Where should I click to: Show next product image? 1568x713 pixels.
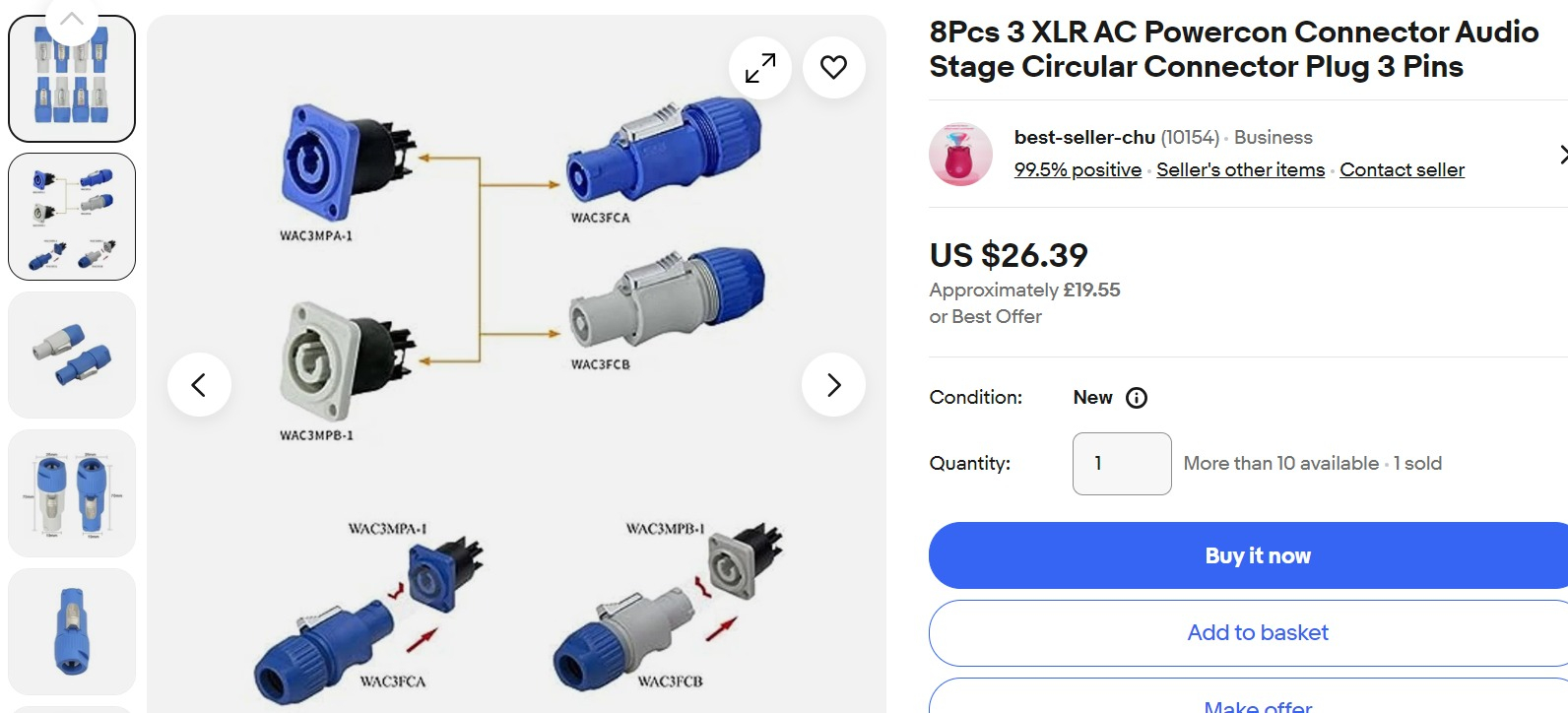[833, 384]
